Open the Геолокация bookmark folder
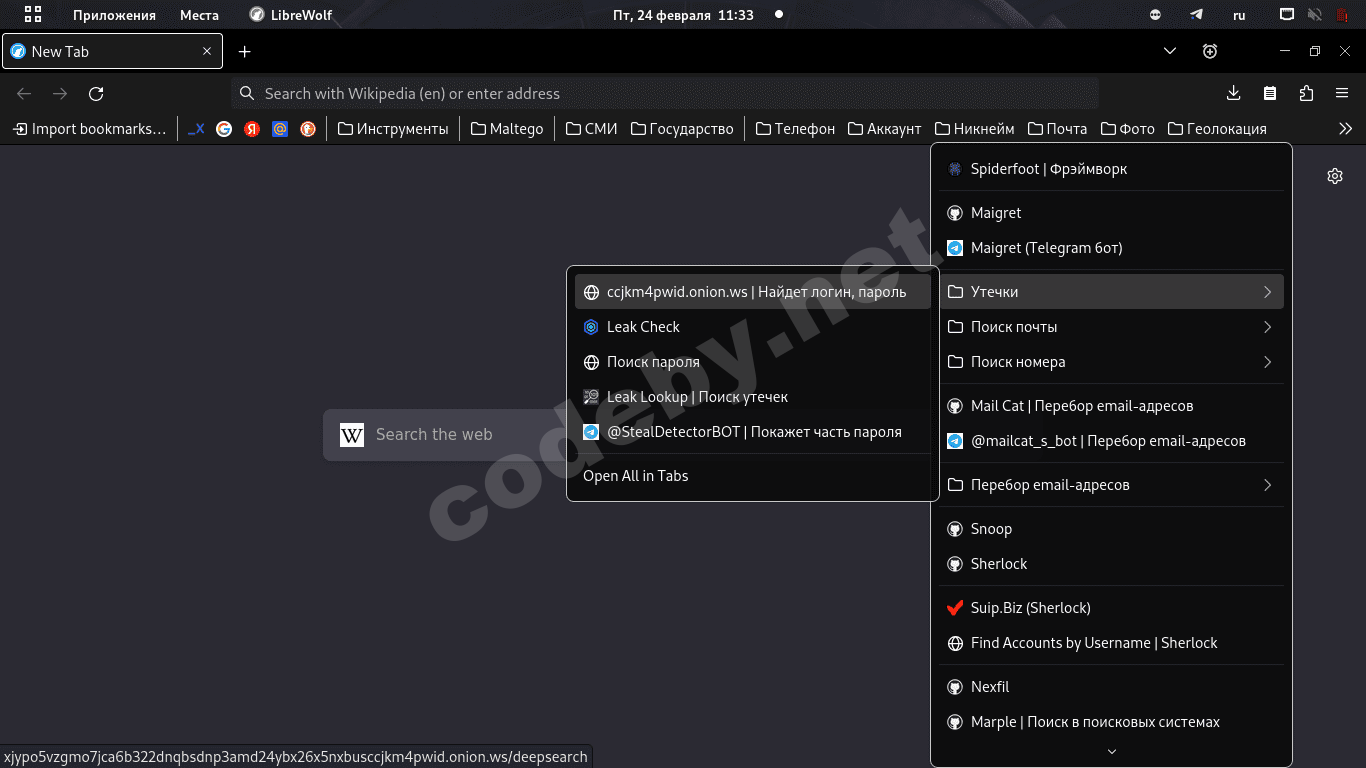 1217,129
